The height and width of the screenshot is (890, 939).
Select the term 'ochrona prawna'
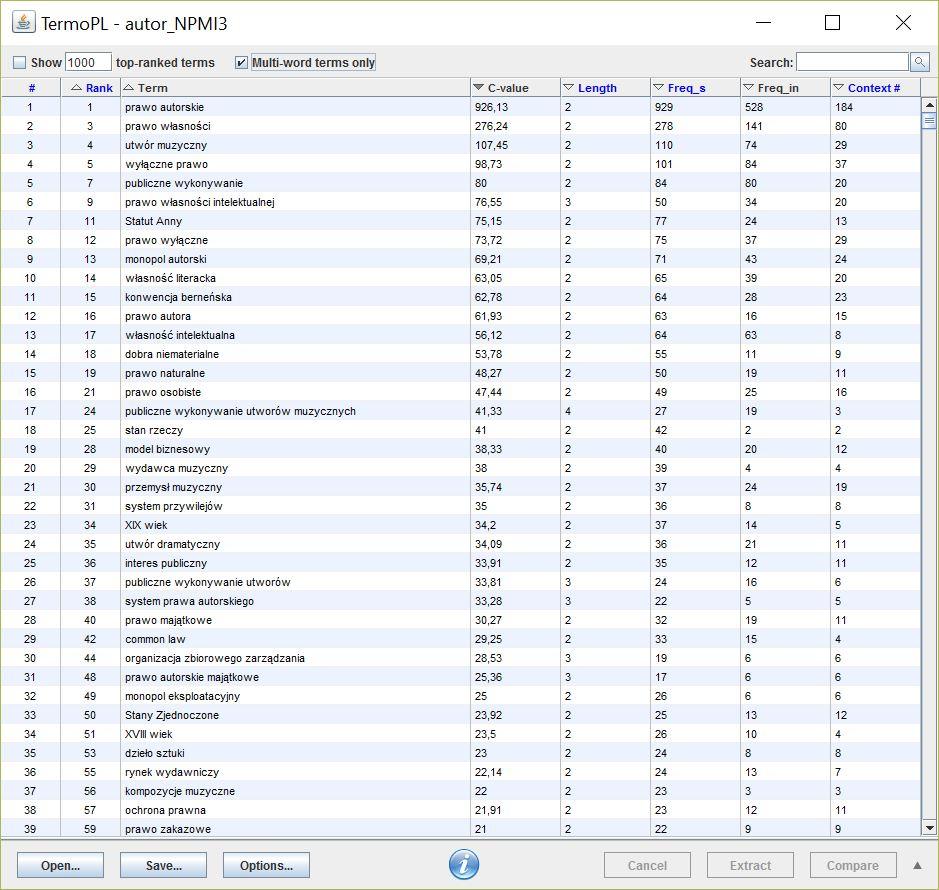coord(165,810)
